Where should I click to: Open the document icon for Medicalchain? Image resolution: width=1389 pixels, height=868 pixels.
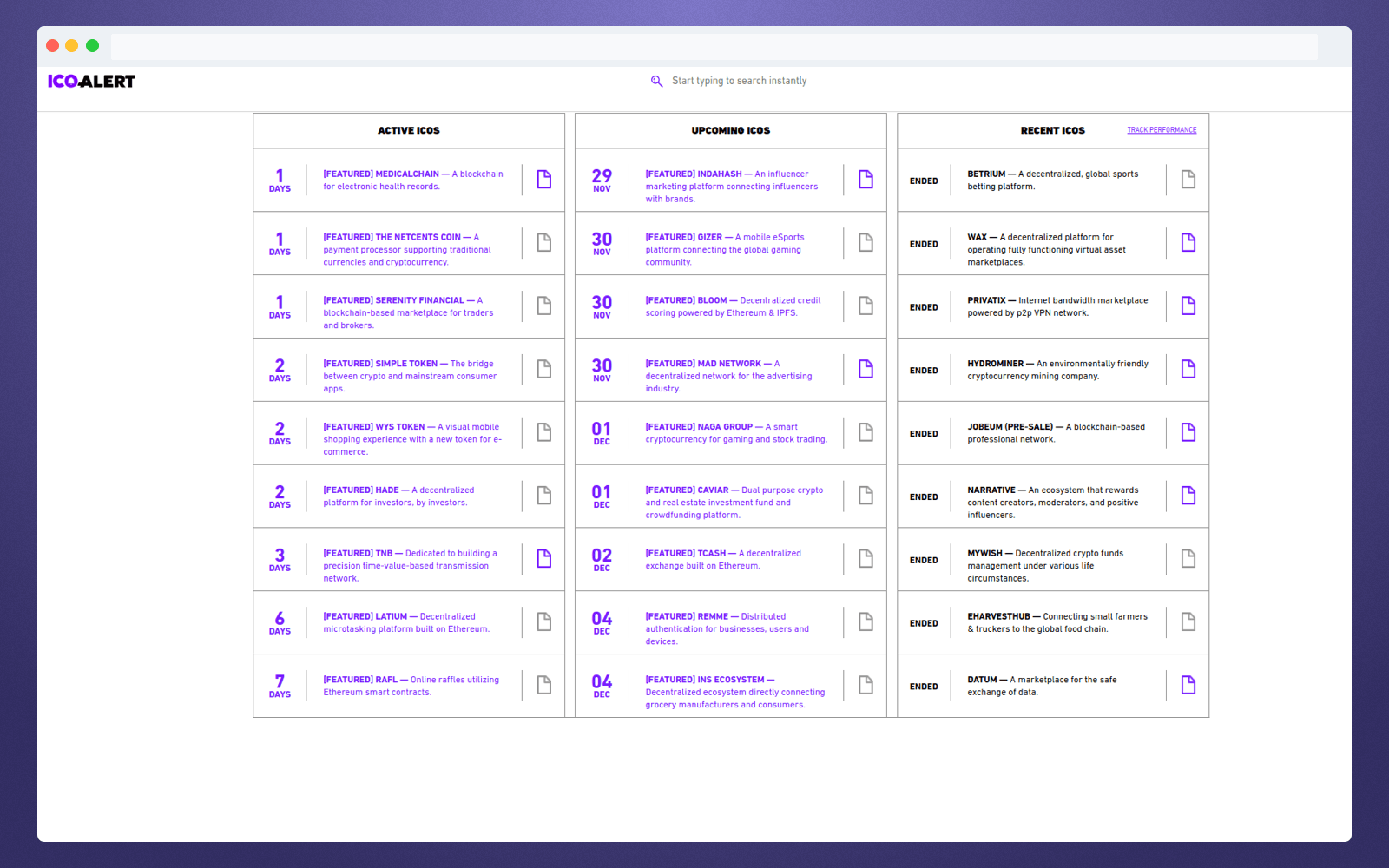pyautogui.click(x=544, y=180)
